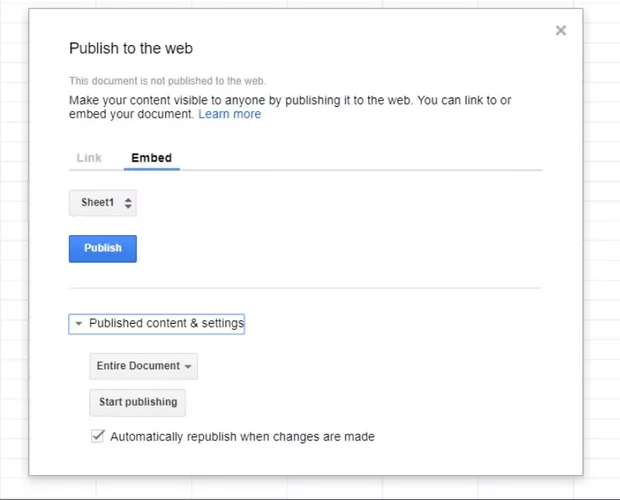Click the spreadsheet grid left of the dialog
The height and width of the screenshot is (500, 620).
tap(13, 250)
